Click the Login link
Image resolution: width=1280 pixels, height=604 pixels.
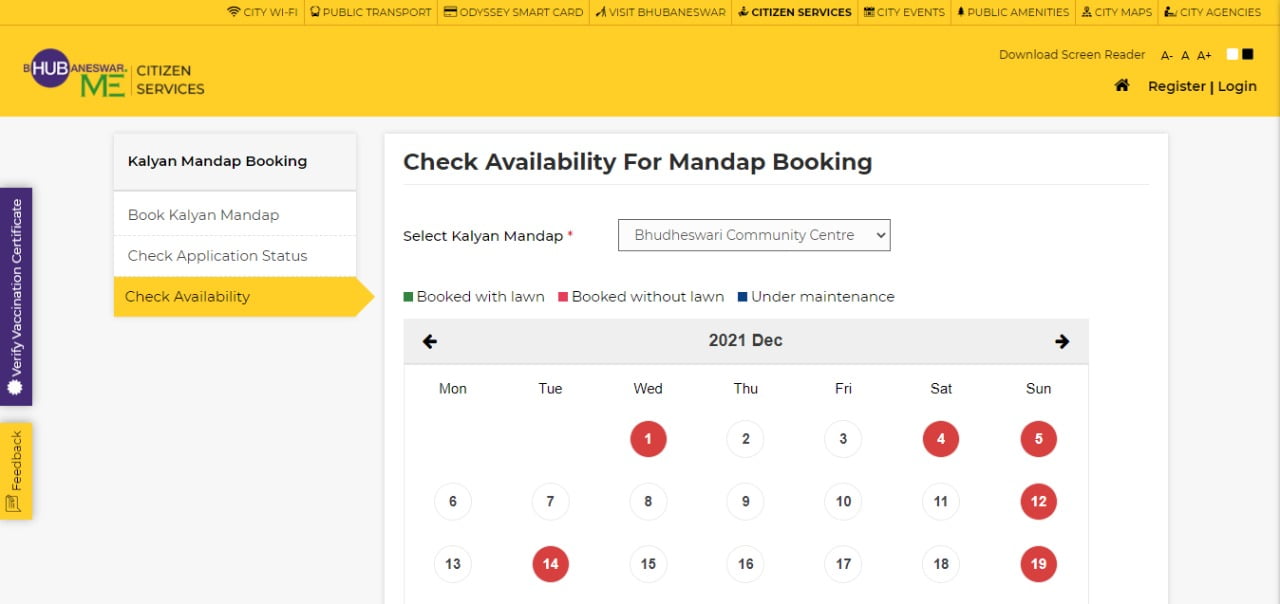click(1237, 87)
